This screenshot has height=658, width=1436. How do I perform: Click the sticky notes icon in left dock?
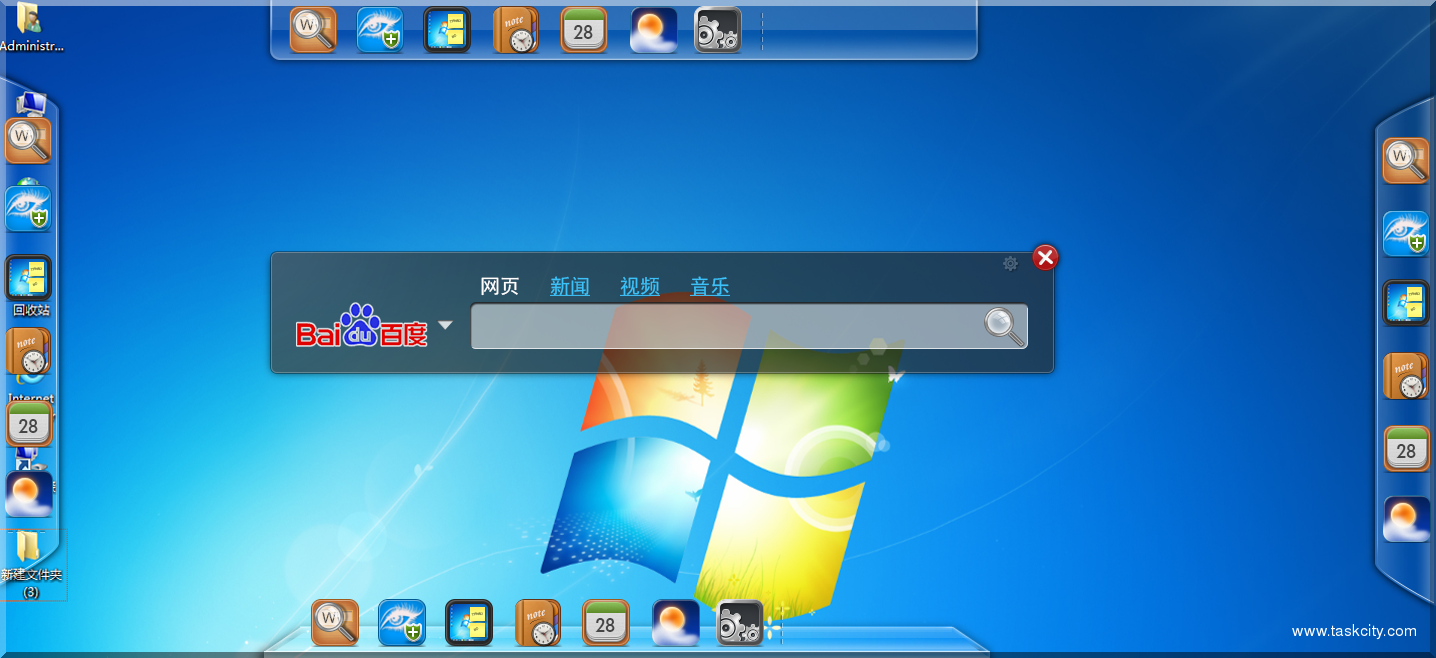[x=28, y=277]
